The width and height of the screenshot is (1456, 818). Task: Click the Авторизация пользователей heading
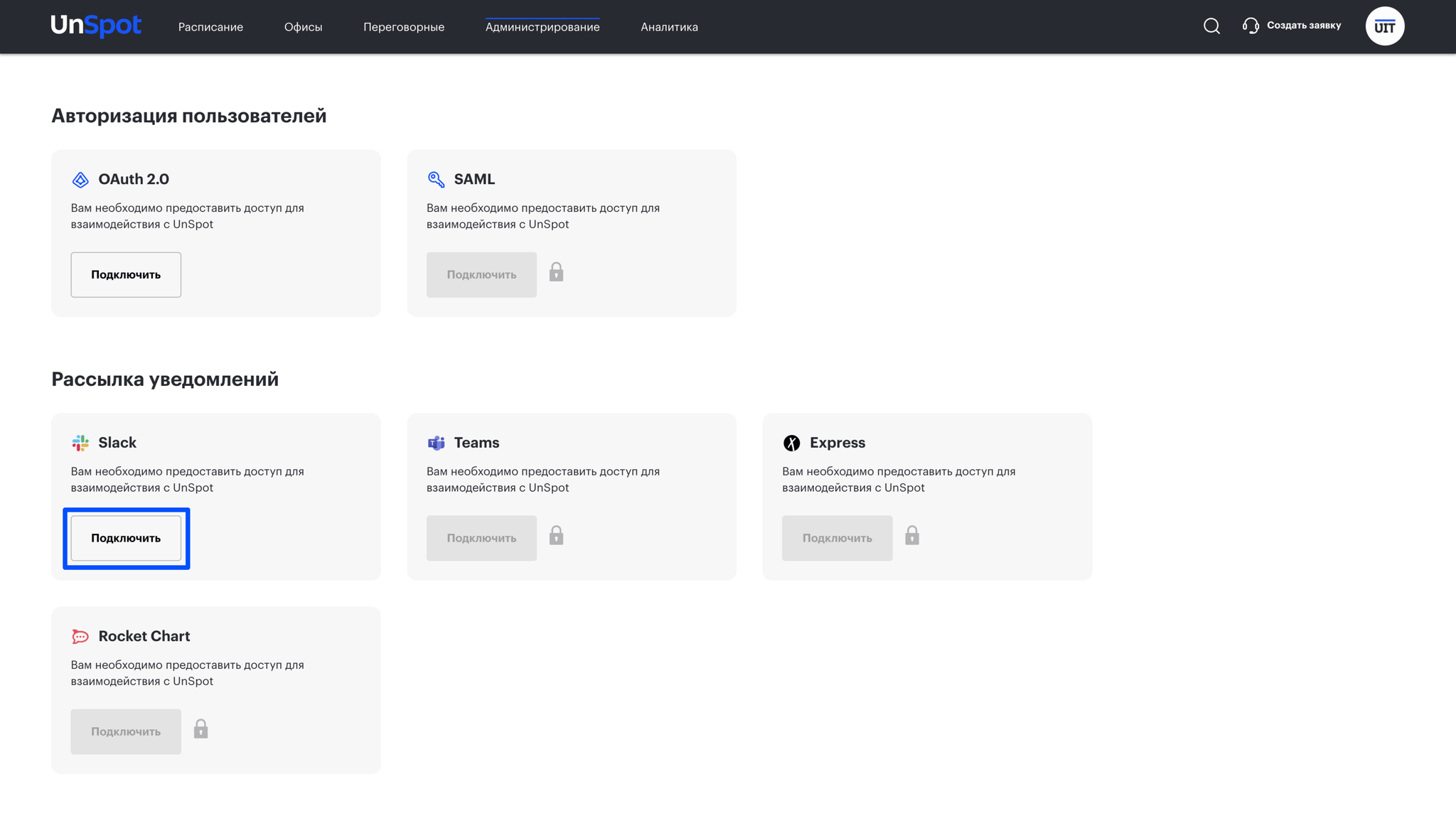point(189,116)
